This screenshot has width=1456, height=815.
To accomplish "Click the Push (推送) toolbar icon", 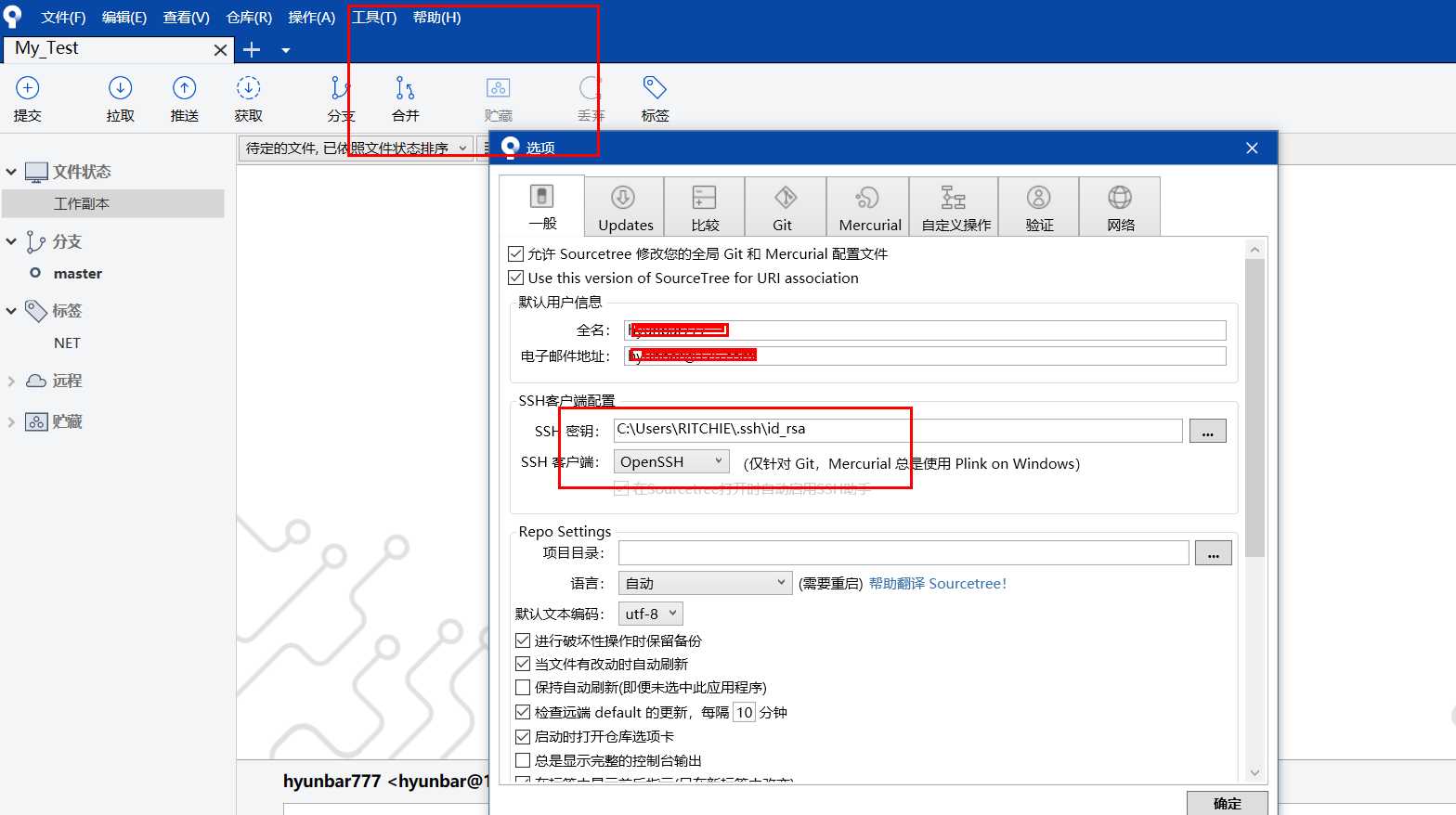I will point(185,88).
